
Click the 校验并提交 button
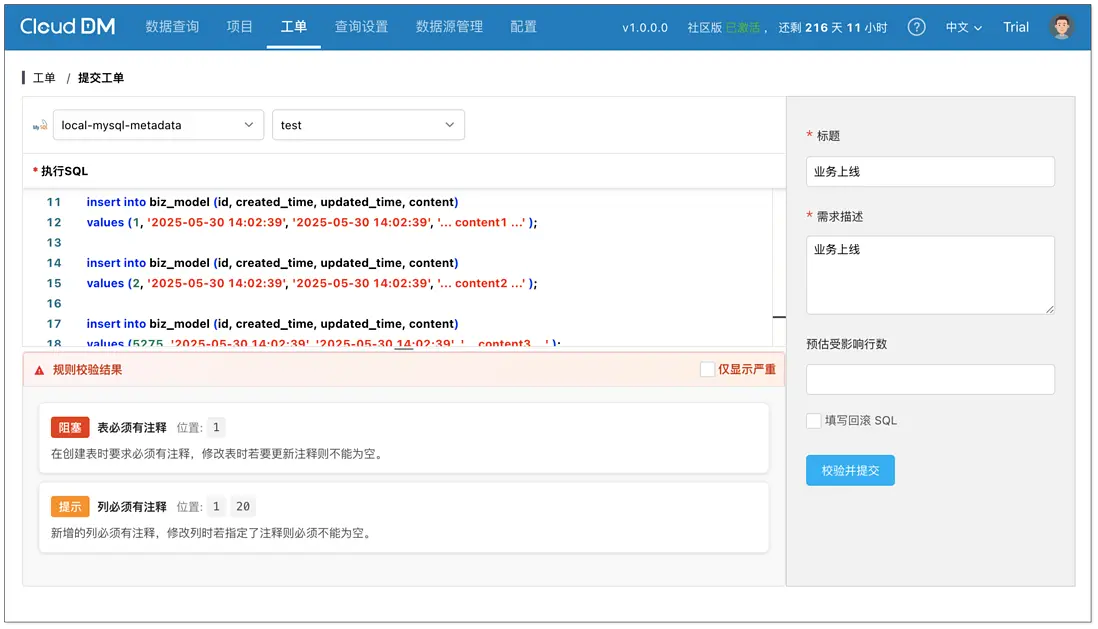[x=850, y=470]
